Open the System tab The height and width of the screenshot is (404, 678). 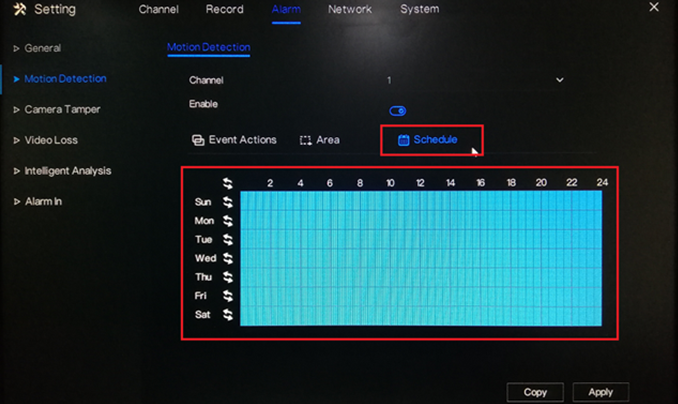click(x=419, y=9)
